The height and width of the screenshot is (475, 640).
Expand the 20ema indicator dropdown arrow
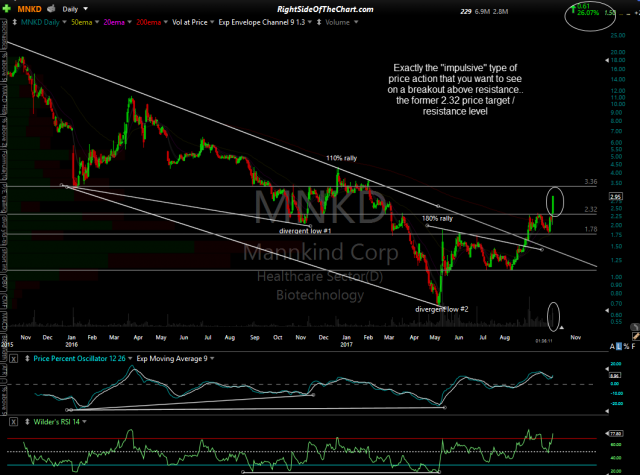click(x=129, y=22)
